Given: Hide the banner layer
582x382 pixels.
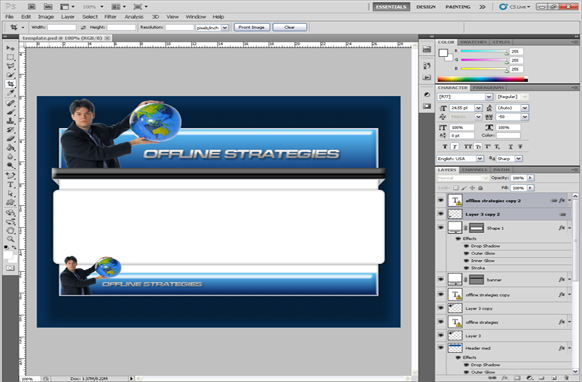Looking at the screenshot, I should 441,280.
